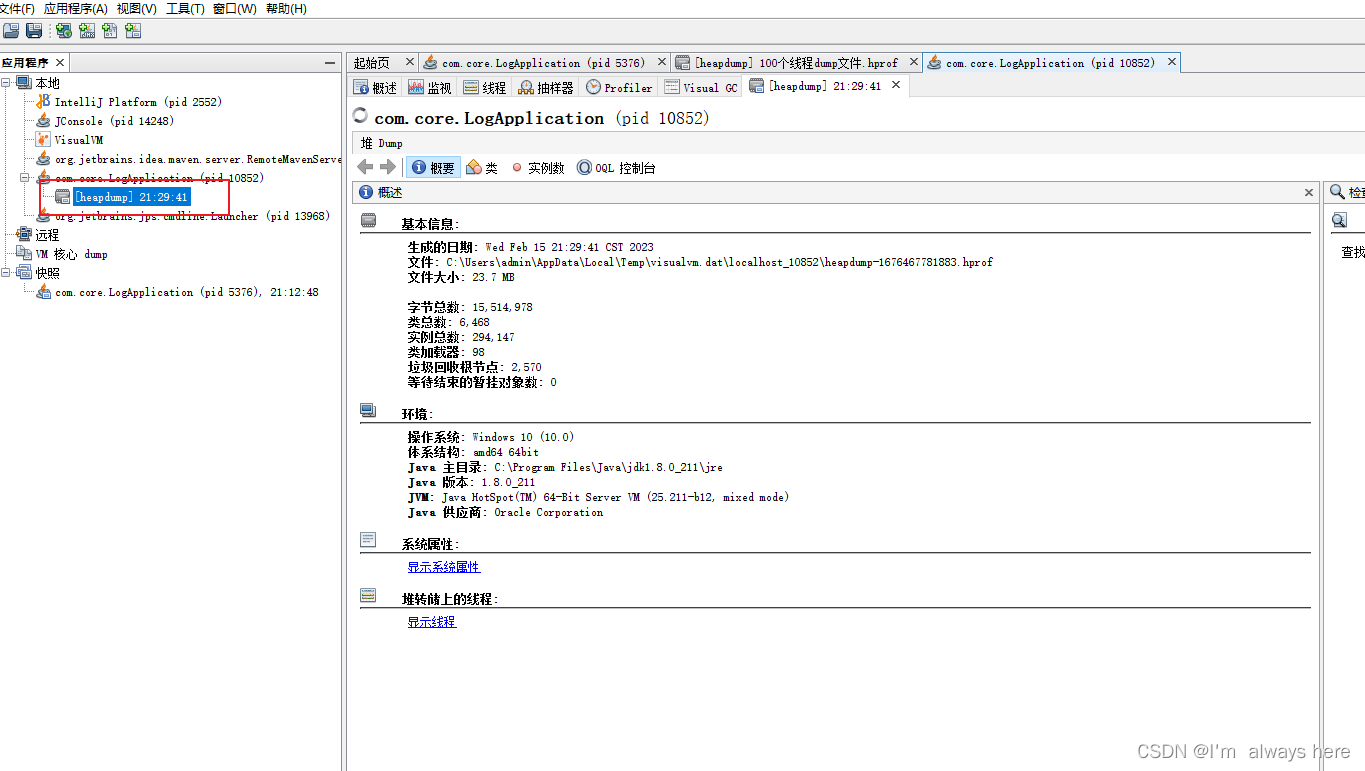Open the 窗口(W) menu
Screen dimensions: 1365x771
235,8
